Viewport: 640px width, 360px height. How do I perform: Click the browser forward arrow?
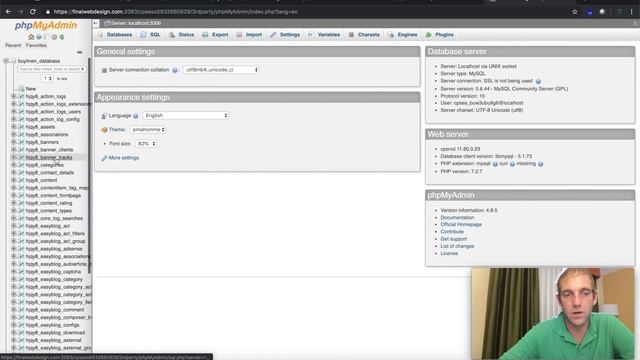click(x=20, y=11)
